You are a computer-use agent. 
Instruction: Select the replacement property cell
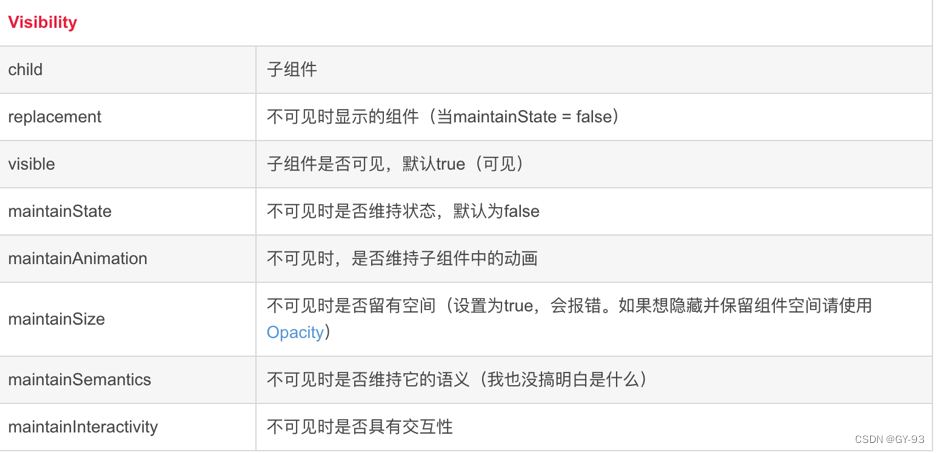click(128, 117)
